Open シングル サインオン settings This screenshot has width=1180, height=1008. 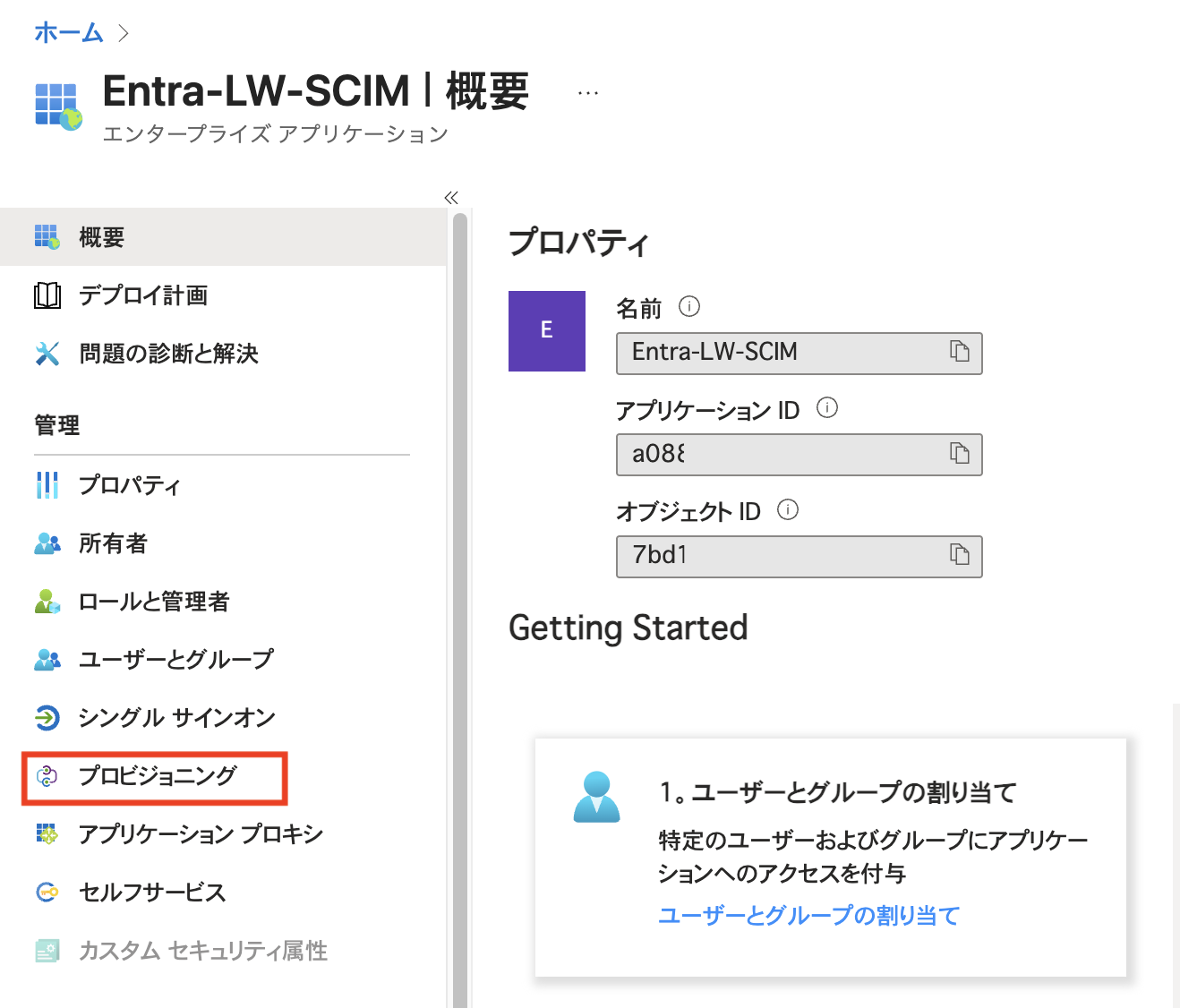coord(175,717)
